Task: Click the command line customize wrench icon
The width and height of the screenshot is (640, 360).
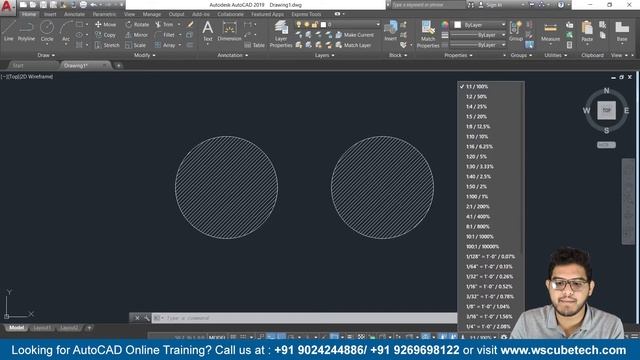Action: click(x=147, y=318)
